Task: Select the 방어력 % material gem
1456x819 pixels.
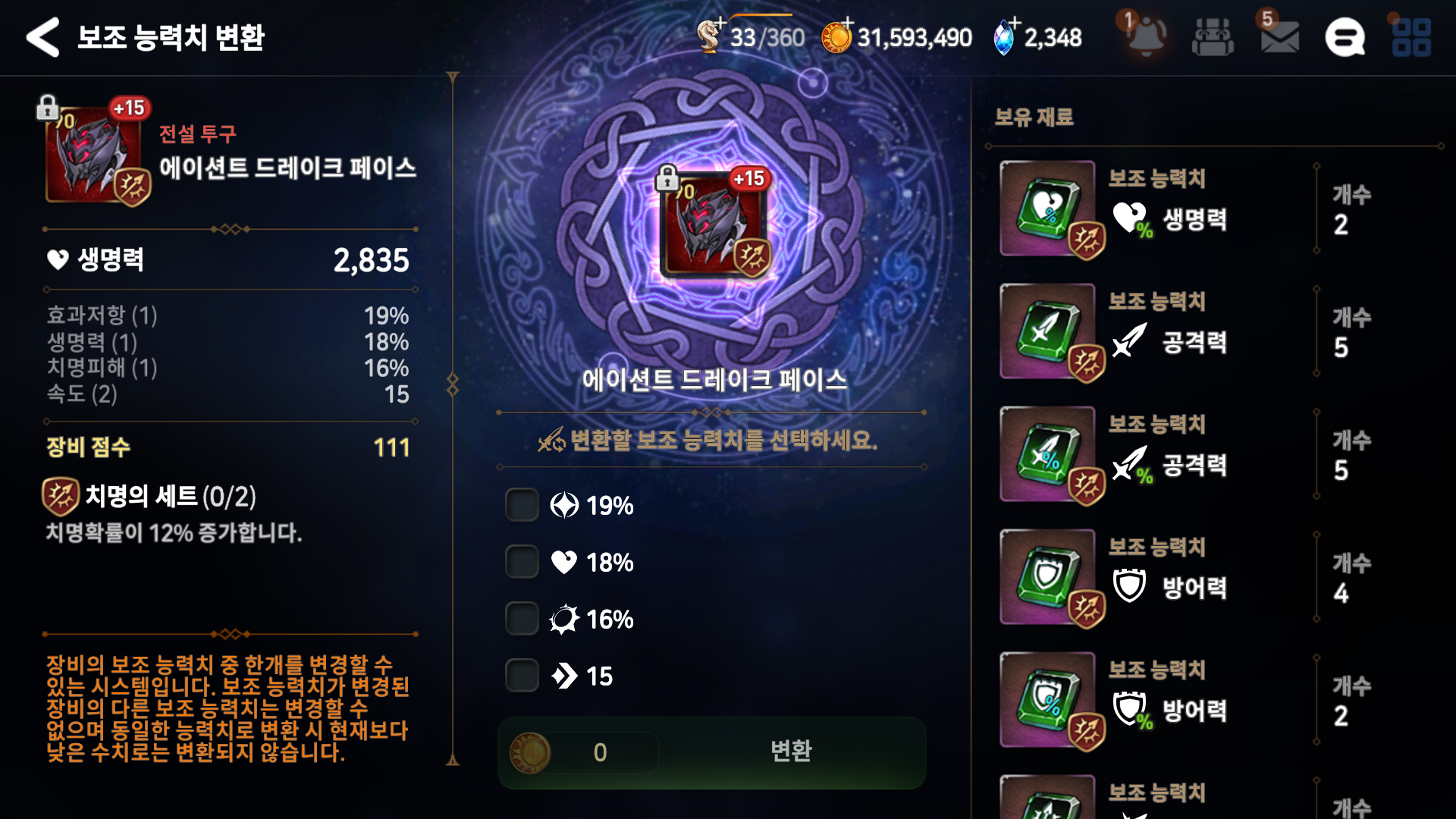Action: pyautogui.click(x=1050, y=701)
